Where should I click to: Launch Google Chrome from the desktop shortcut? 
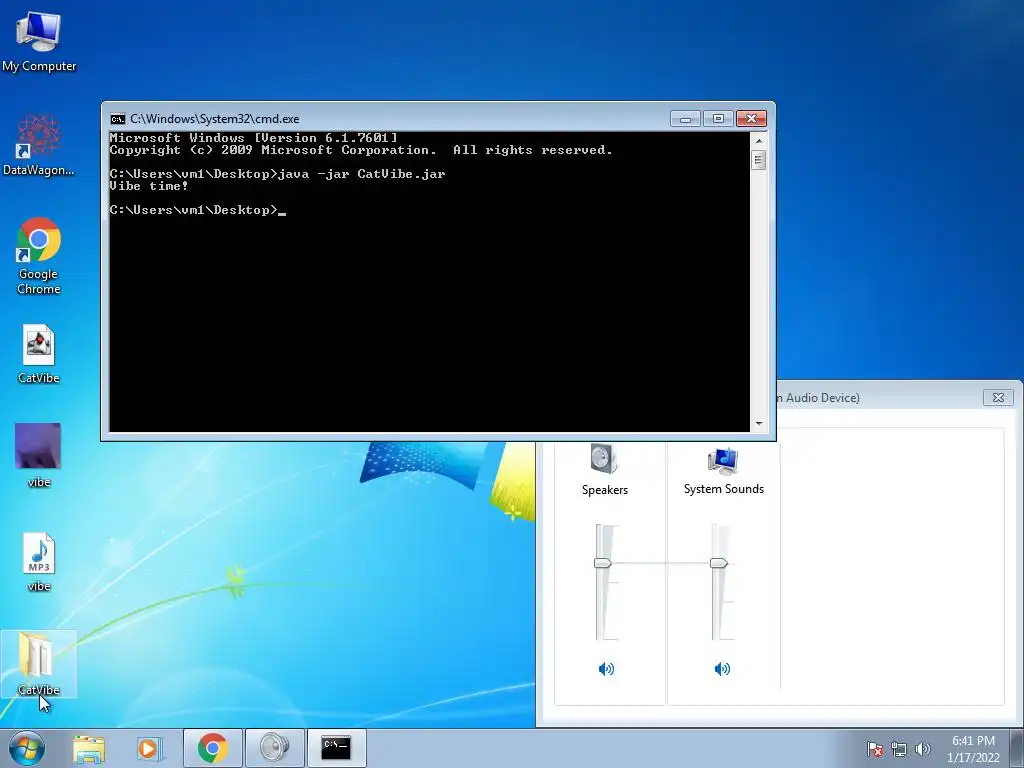click(39, 256)
